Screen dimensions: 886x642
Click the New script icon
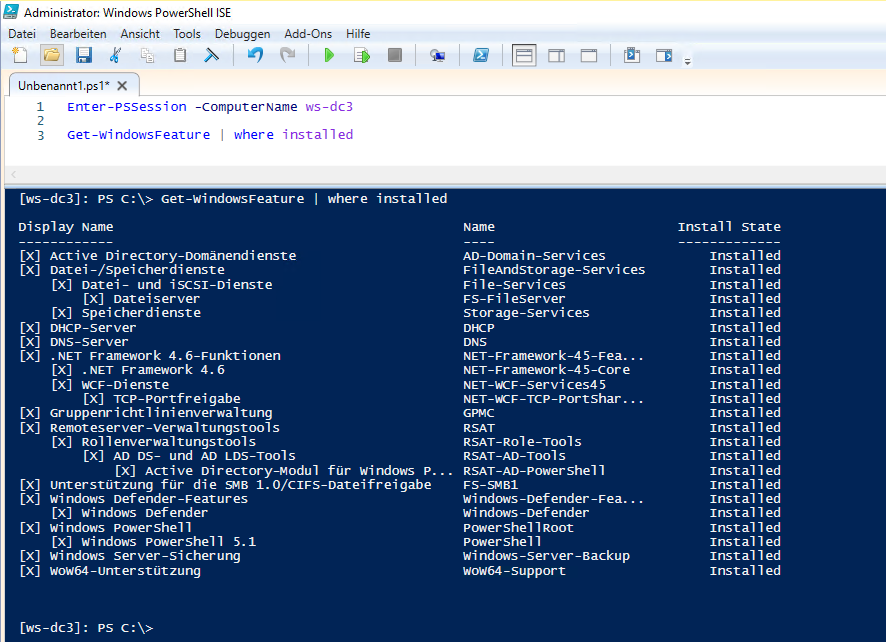(20, 55)
